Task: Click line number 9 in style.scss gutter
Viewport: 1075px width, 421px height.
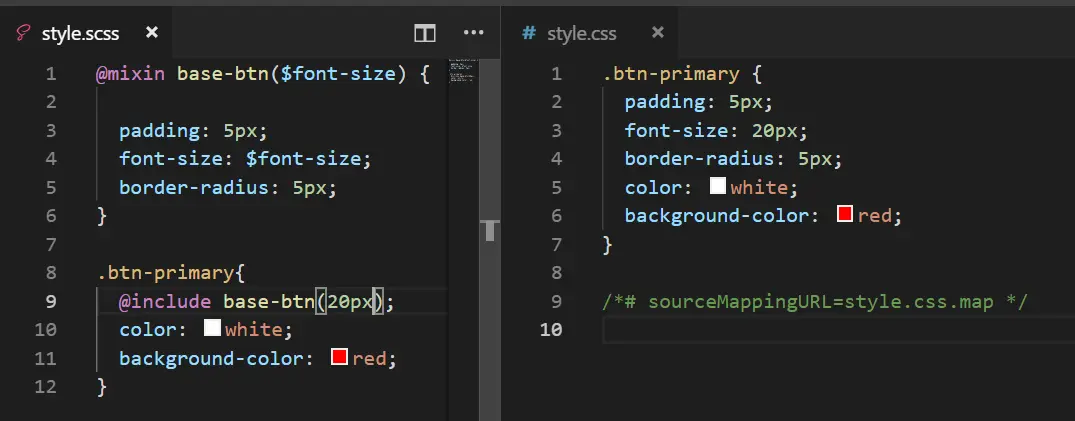Action: tap(50, 301)
